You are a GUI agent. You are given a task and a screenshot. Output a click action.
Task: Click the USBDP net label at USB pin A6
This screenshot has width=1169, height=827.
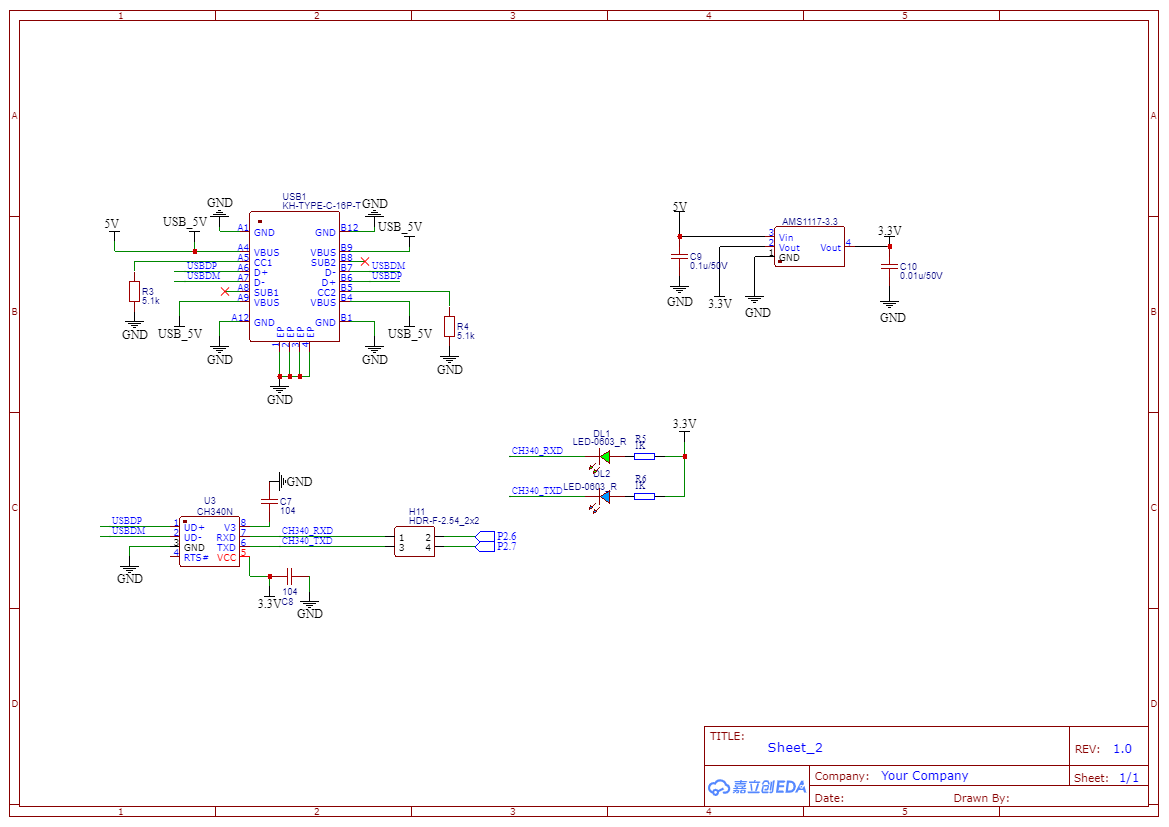[202, 265]
